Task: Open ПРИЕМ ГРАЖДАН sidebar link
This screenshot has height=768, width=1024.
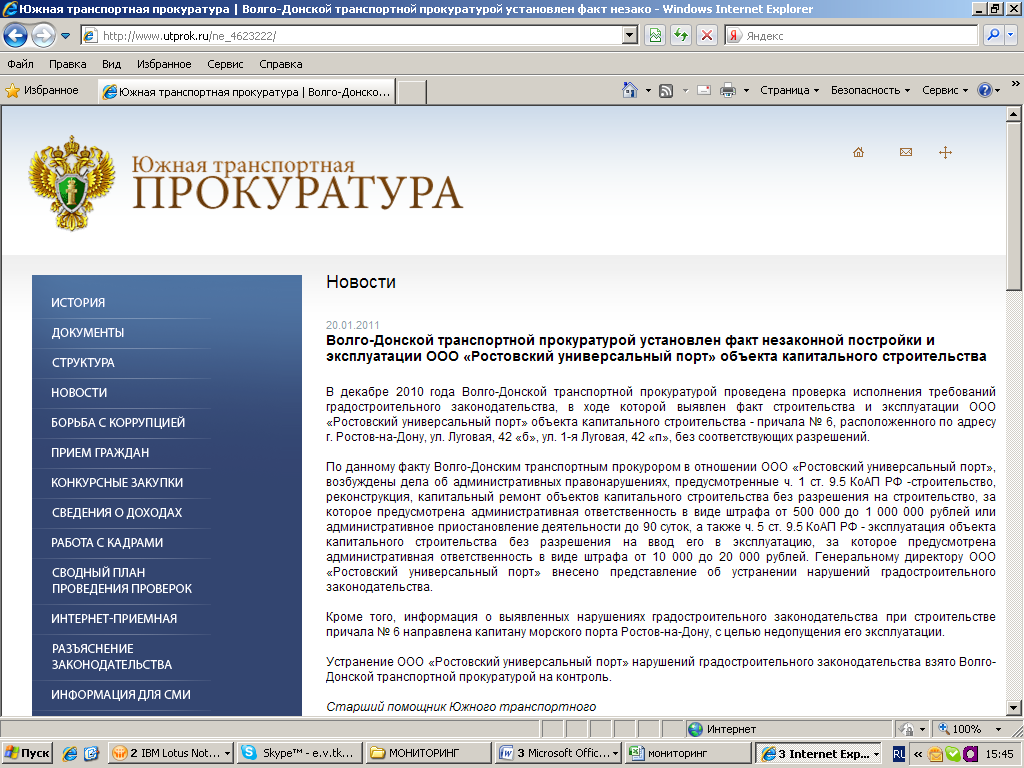Action: (100, 453)
